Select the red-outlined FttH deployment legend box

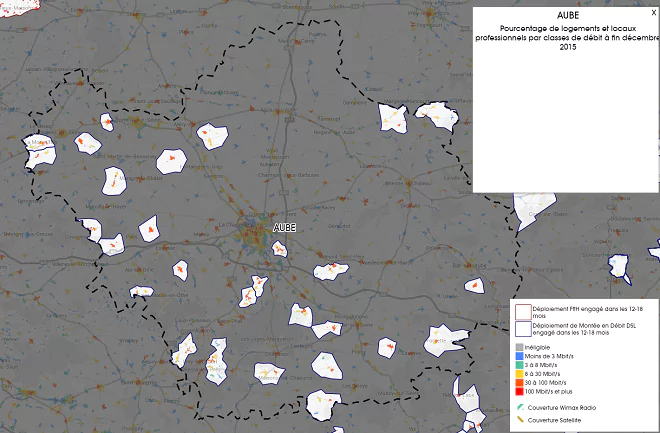click(x=523, y=312)
